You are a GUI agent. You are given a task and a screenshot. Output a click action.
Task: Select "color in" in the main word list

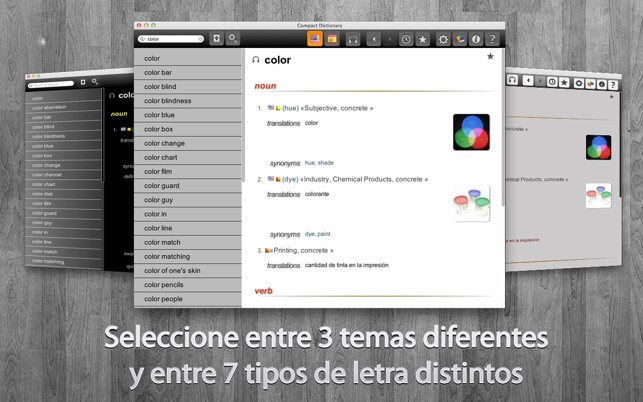[x=188, y=214]
